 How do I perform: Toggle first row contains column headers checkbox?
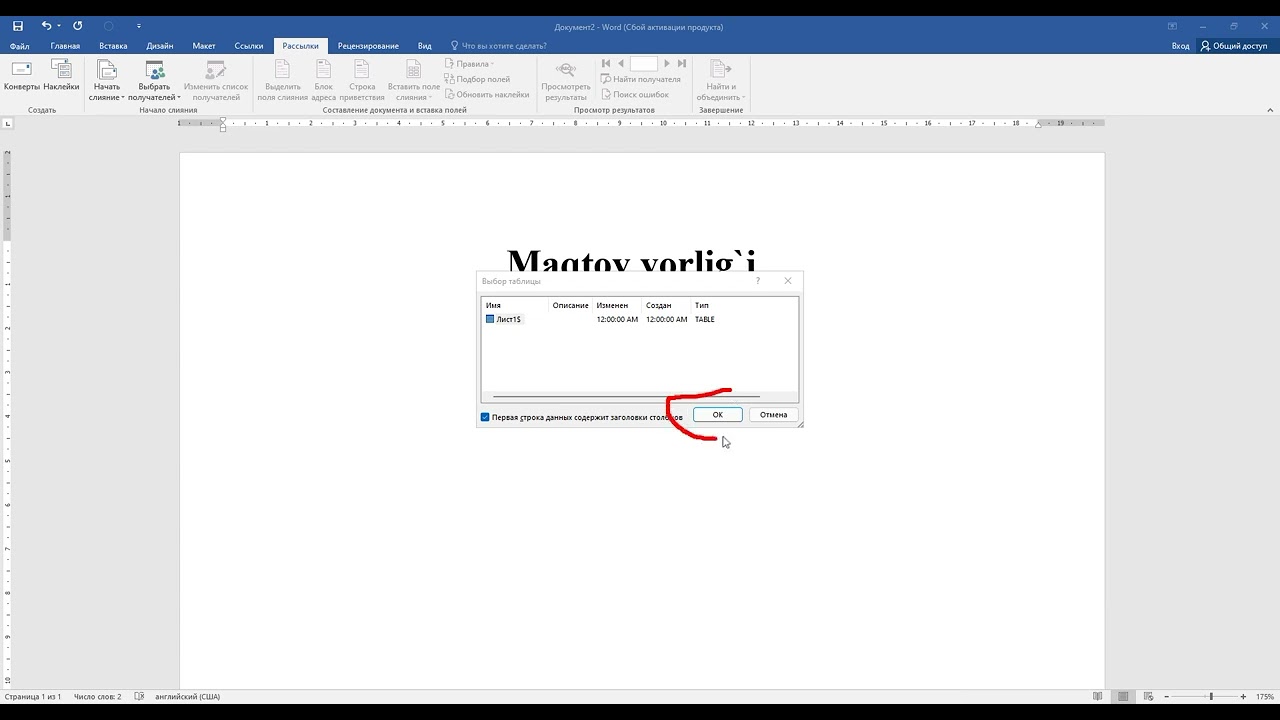485,417
